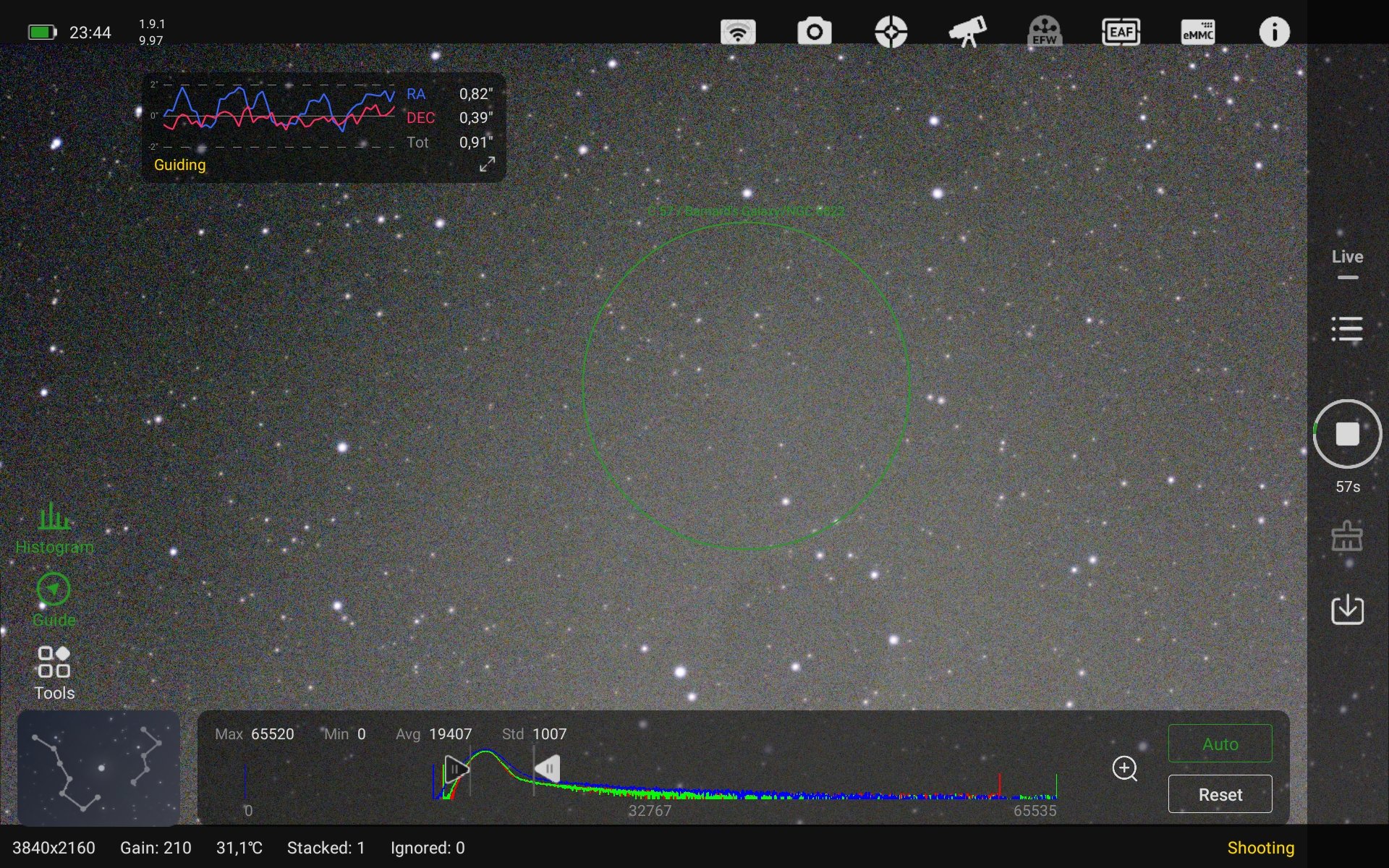Open the sky atlas star map thumbnail
The image size is (1389, 868).
pyautogui.click(x=98, y=767)
